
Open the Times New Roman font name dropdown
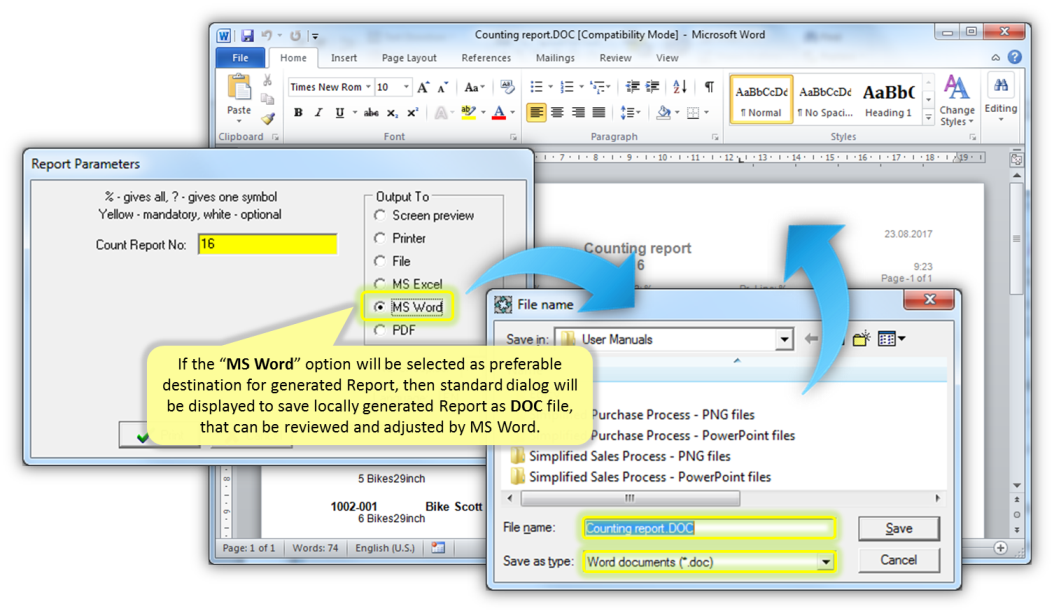pos(368,87)
